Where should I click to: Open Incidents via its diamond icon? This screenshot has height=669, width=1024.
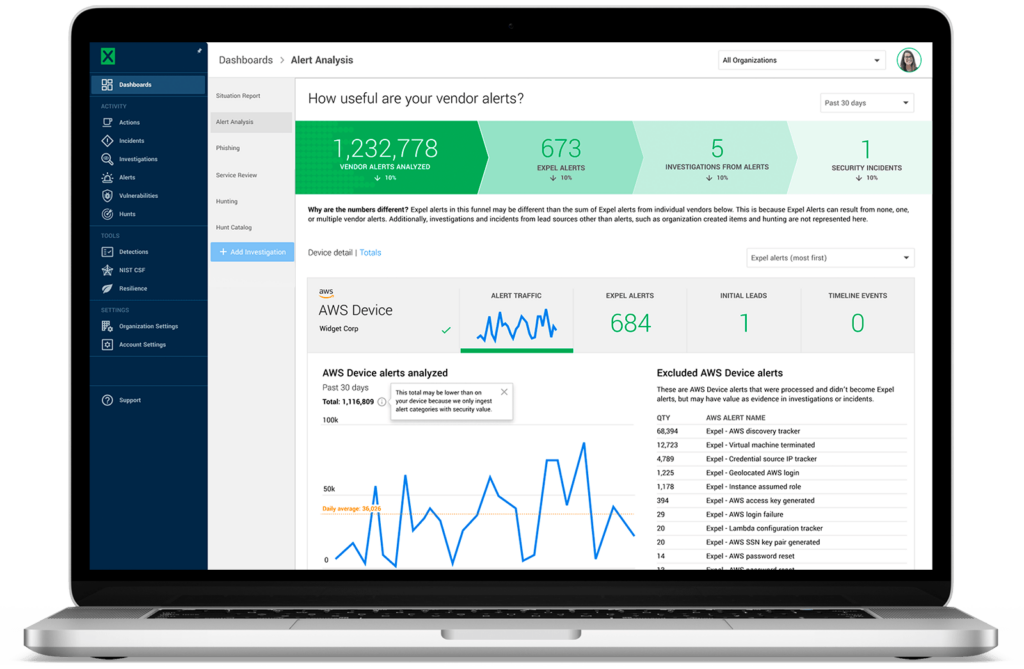pyautogui.click(x=107, y=140)
